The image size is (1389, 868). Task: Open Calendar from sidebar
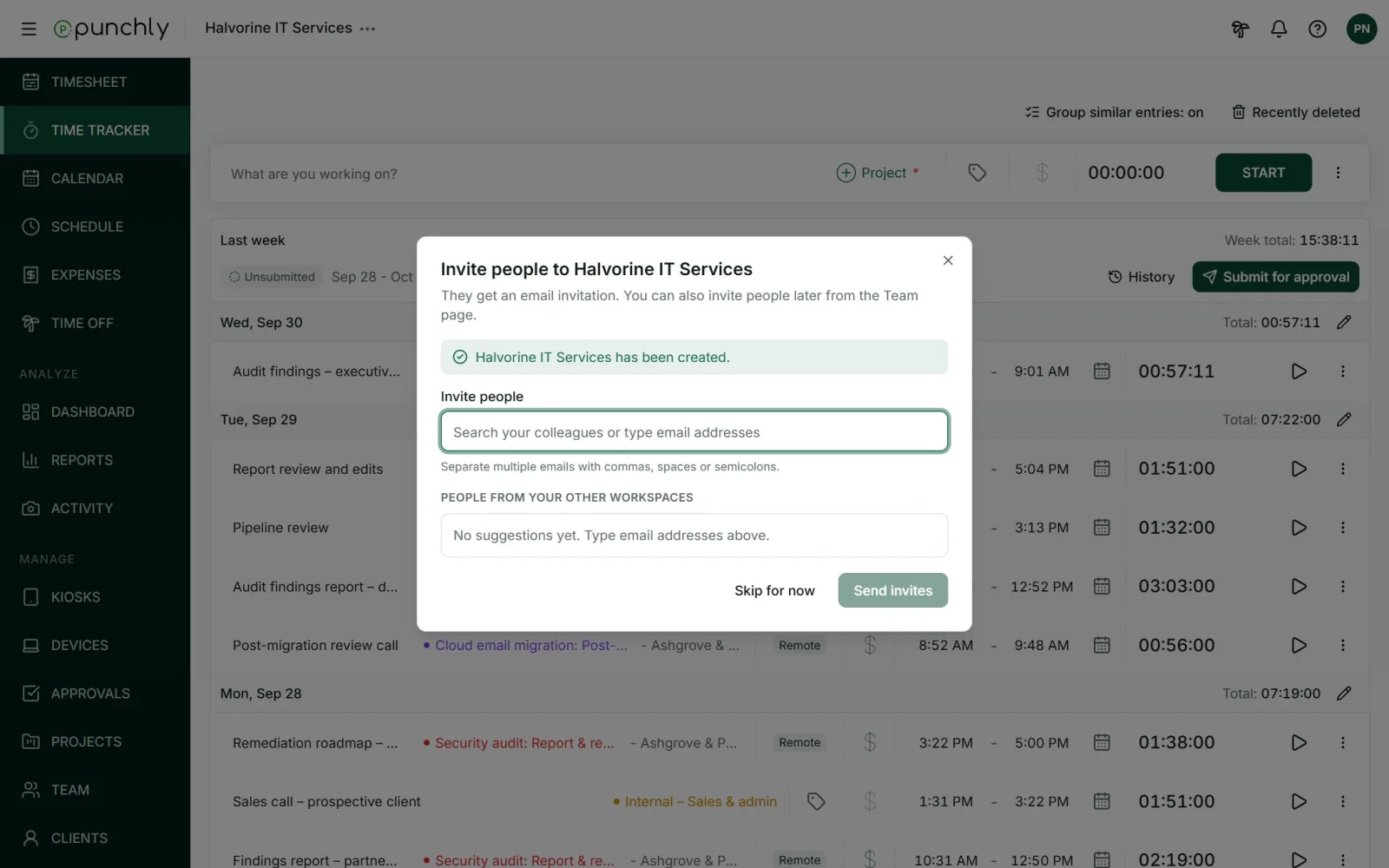point(95,178)
